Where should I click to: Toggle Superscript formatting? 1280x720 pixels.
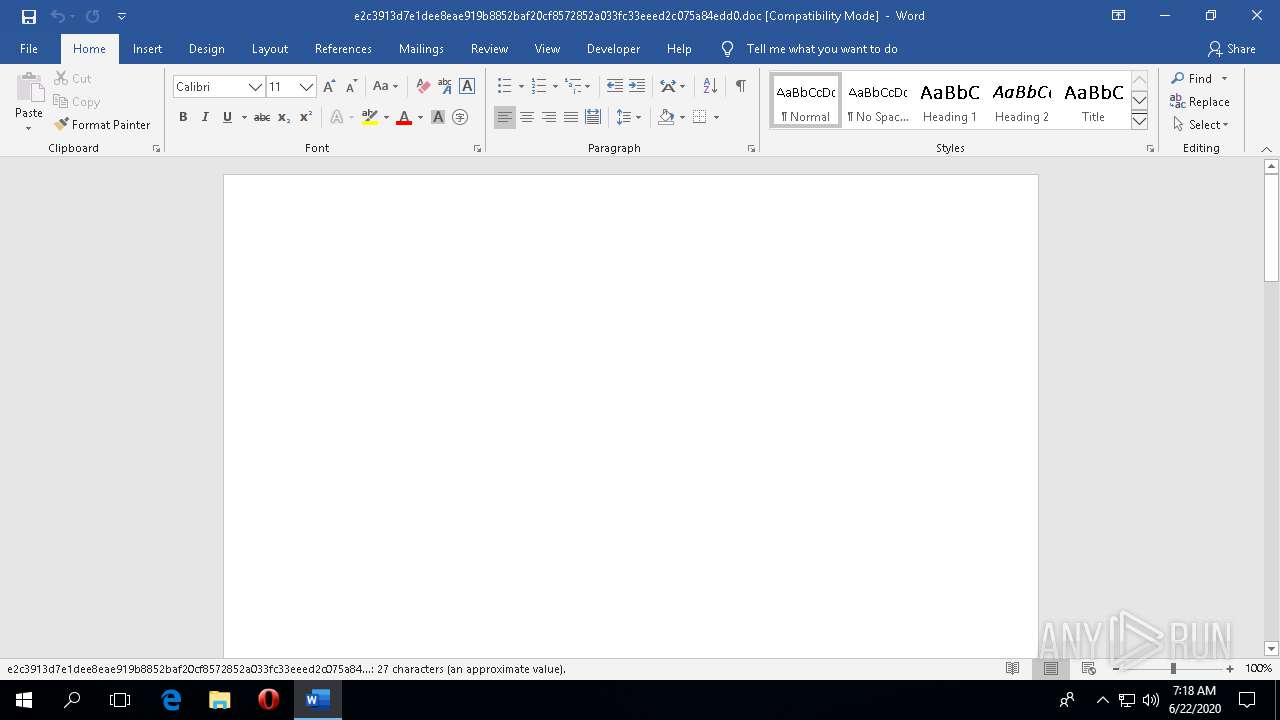[x=306, y=117]
